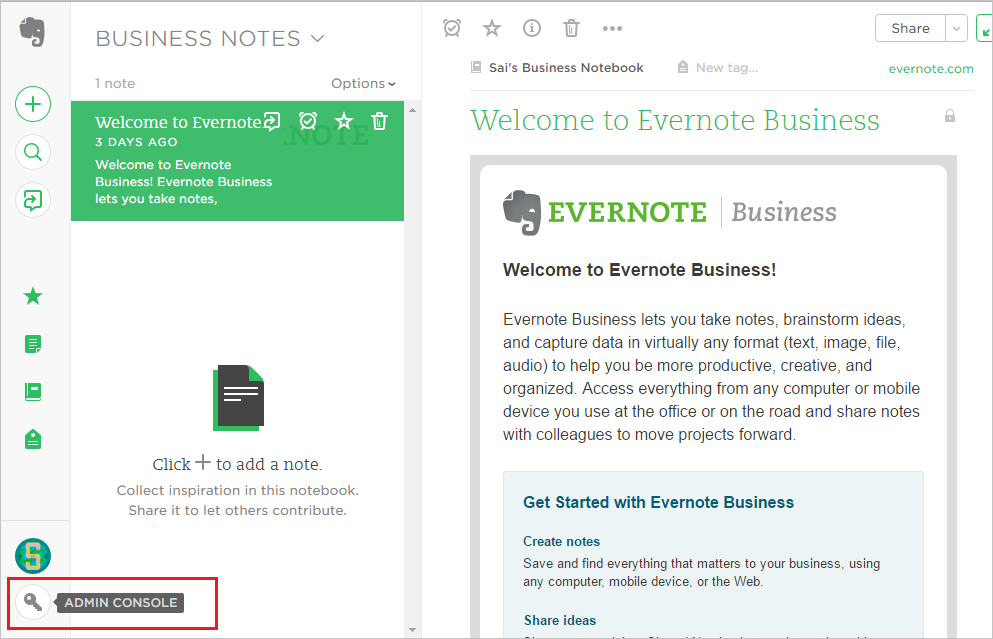This screenshot has width=993, height=639.
Task: Open more actions ellipsis in note toolbar
Action: [612, 28]
